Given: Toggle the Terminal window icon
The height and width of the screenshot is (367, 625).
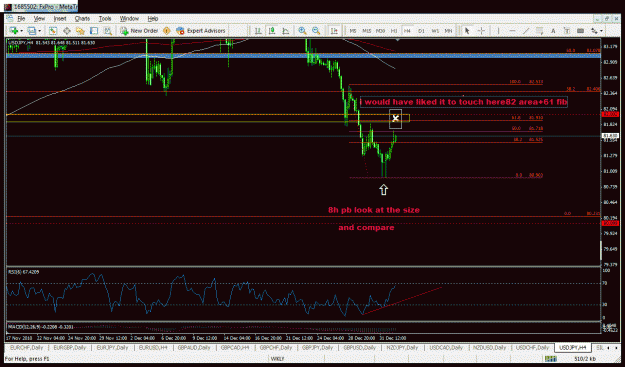Looking at the screenshot, I should coord(94,31).
